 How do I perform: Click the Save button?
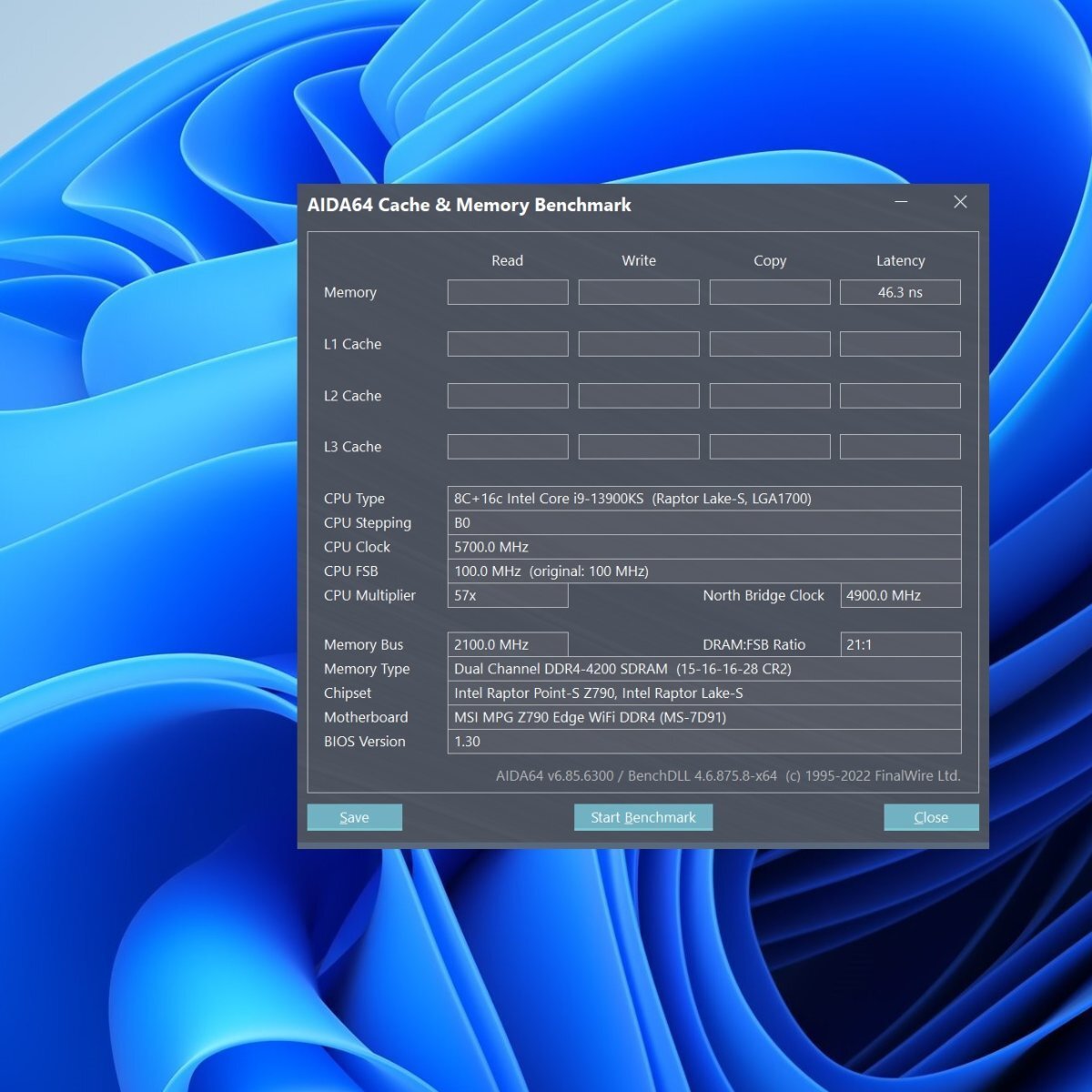pyautogui.click(x=355, y=817)
